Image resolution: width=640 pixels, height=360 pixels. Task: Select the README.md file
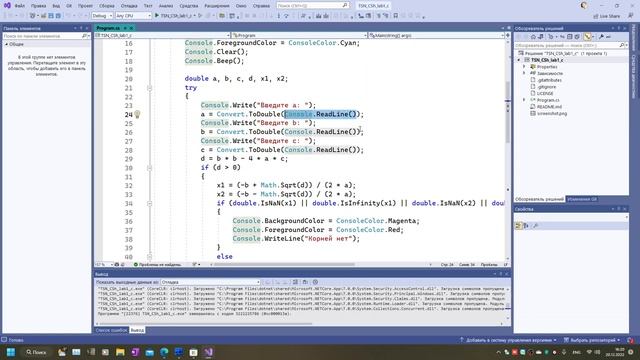click(x=549, y=107)
